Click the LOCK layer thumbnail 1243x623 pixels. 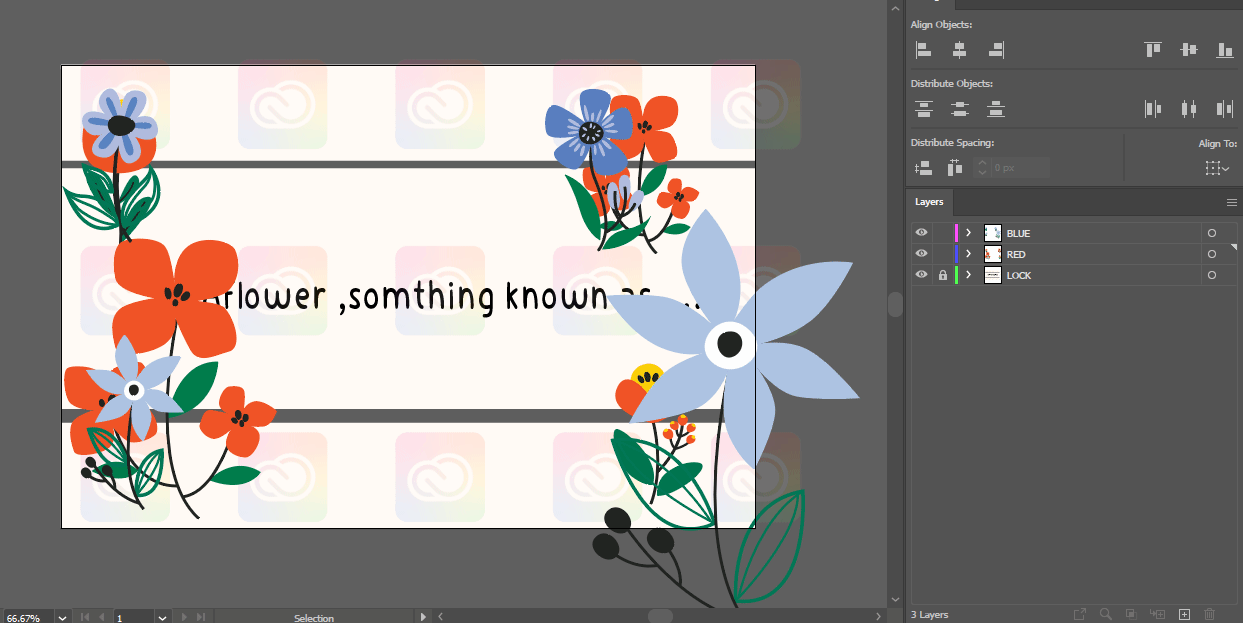point(993,275)
